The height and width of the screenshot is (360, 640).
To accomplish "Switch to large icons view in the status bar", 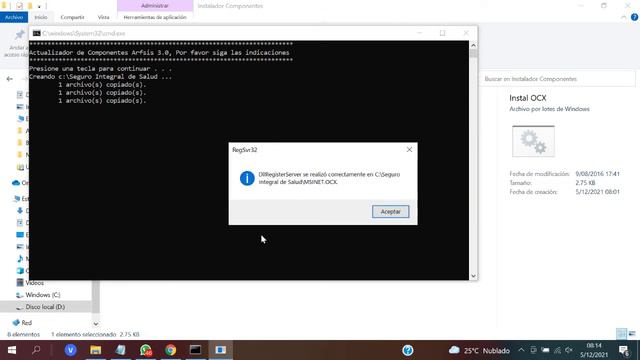I will tap(632, 333).
